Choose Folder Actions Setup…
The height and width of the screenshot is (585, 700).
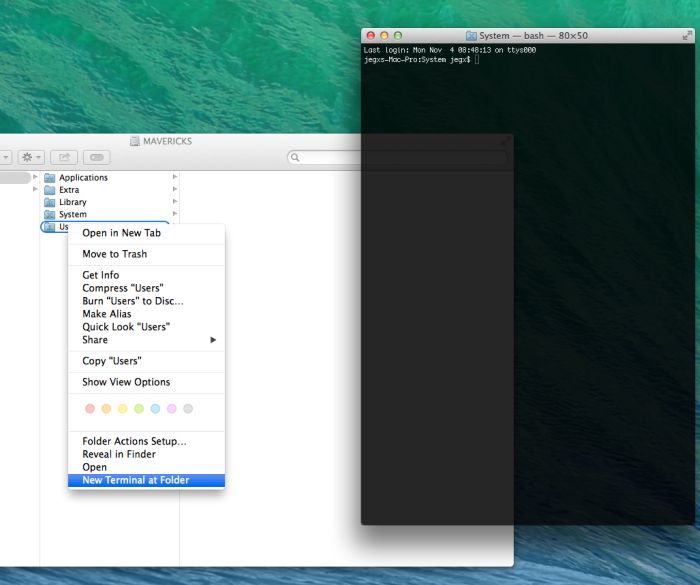(146, 441)
